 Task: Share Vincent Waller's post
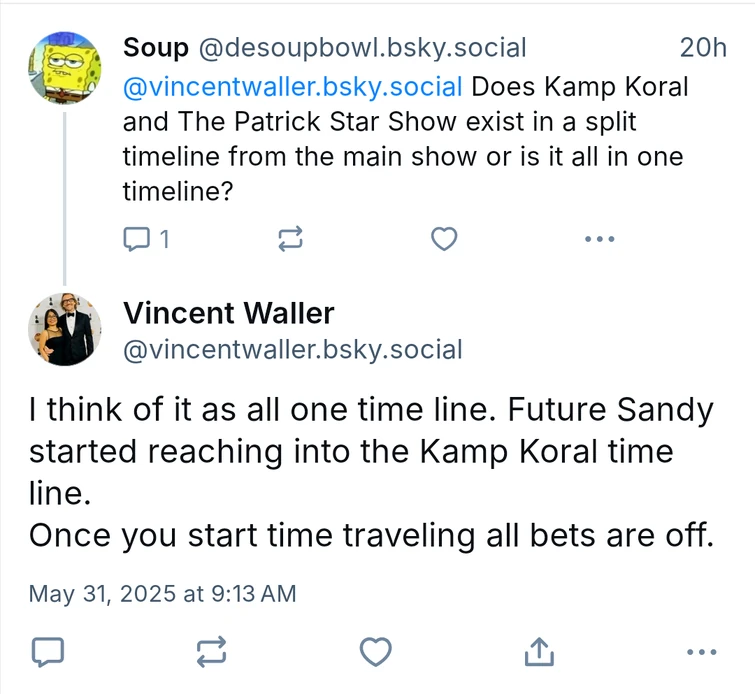click(x=539, y=652)
